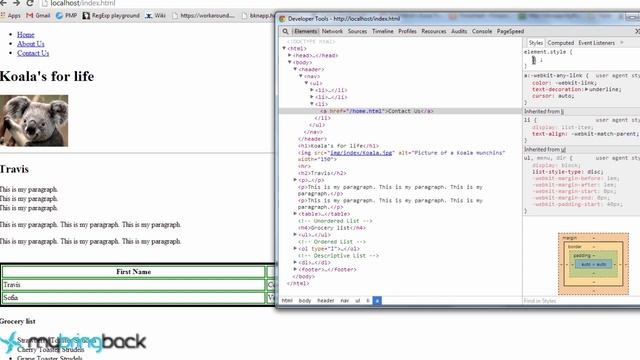Select the h1 Koala's for life node
The height and width of the screenshot is (360, 640).
(338, 146)
